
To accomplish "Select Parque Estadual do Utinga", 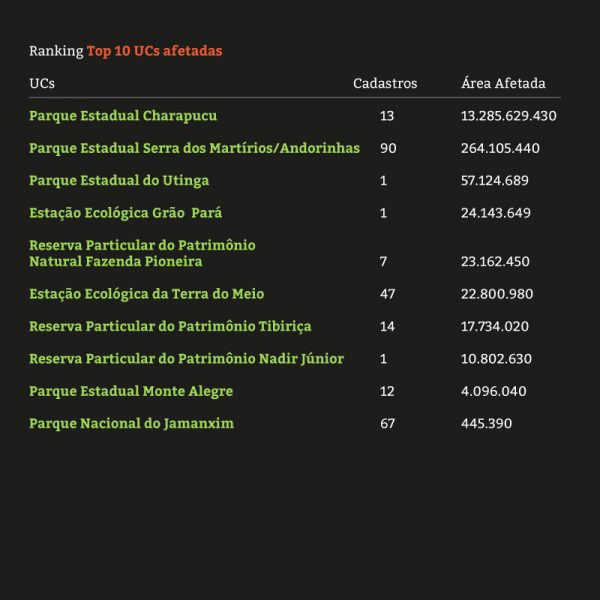I will [119, 181].
